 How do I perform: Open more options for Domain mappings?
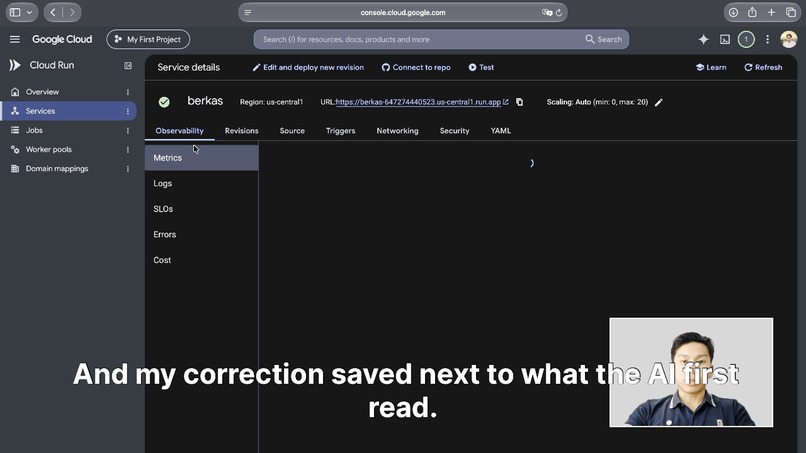click(128, 169)
